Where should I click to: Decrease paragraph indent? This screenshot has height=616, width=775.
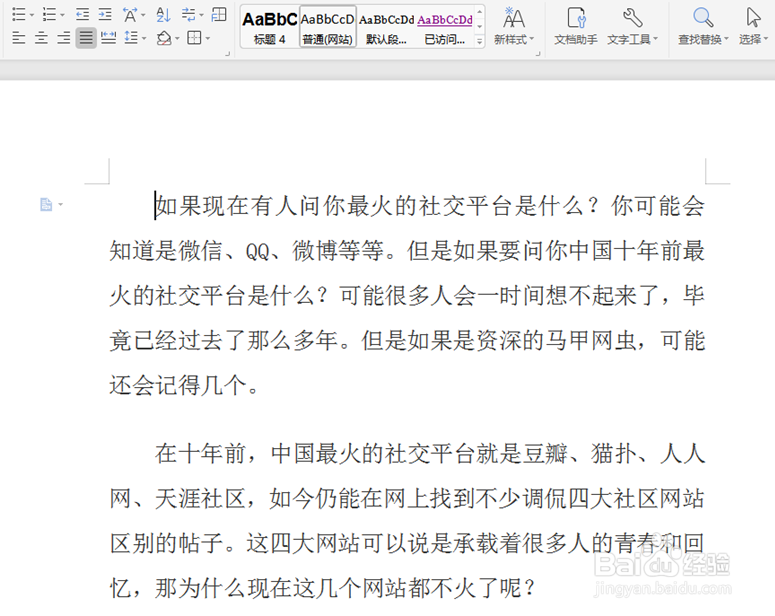tap(82, 15)
